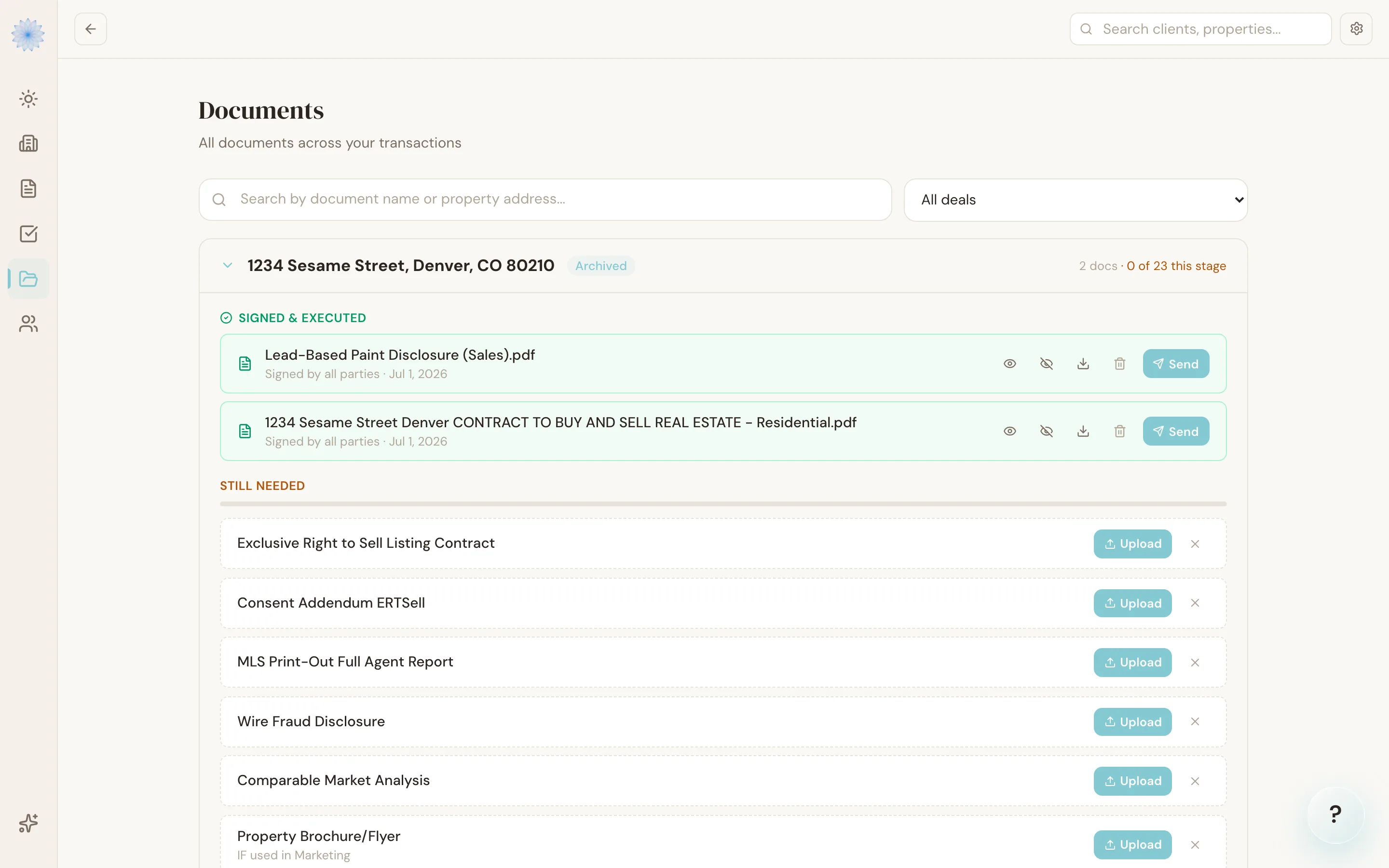Upload Property Brochure/Flyer document
The height and width of the screenshot is (868, 1389).
click(x=1132, y=845)
